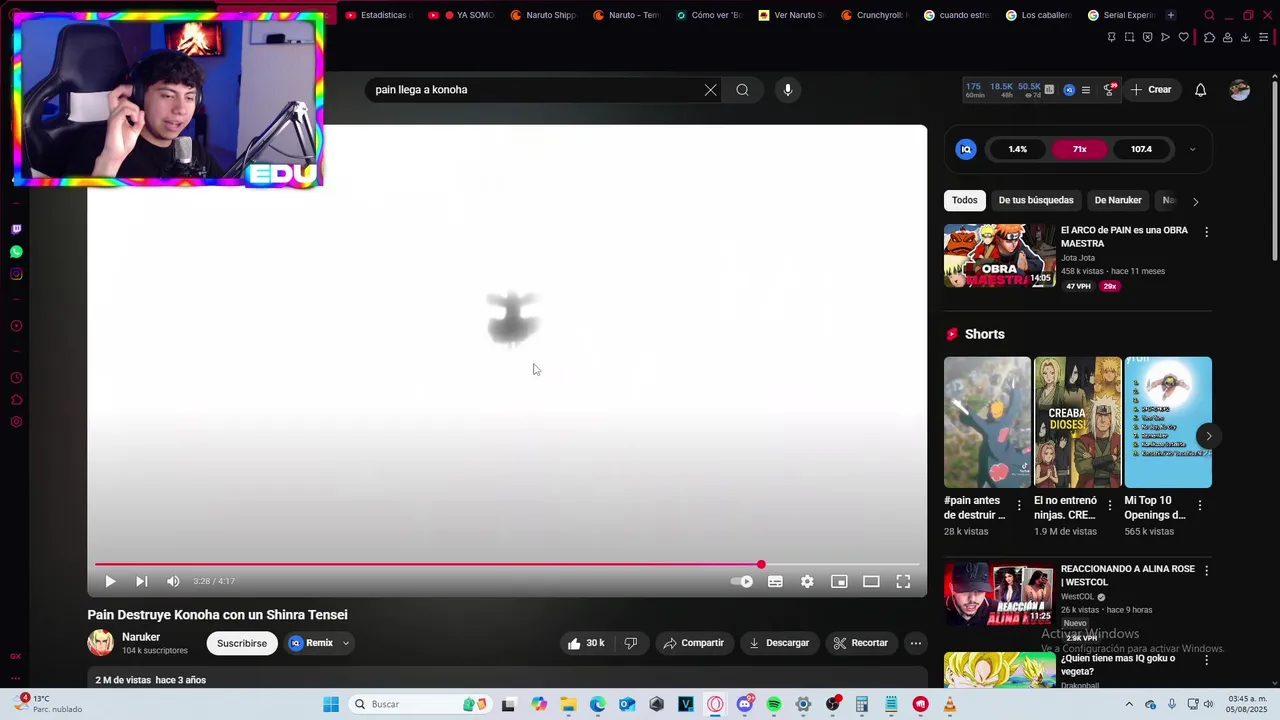Switch to the Crunchyroll browser tab
The image size is (1280, 720).
tap(875, 15)
